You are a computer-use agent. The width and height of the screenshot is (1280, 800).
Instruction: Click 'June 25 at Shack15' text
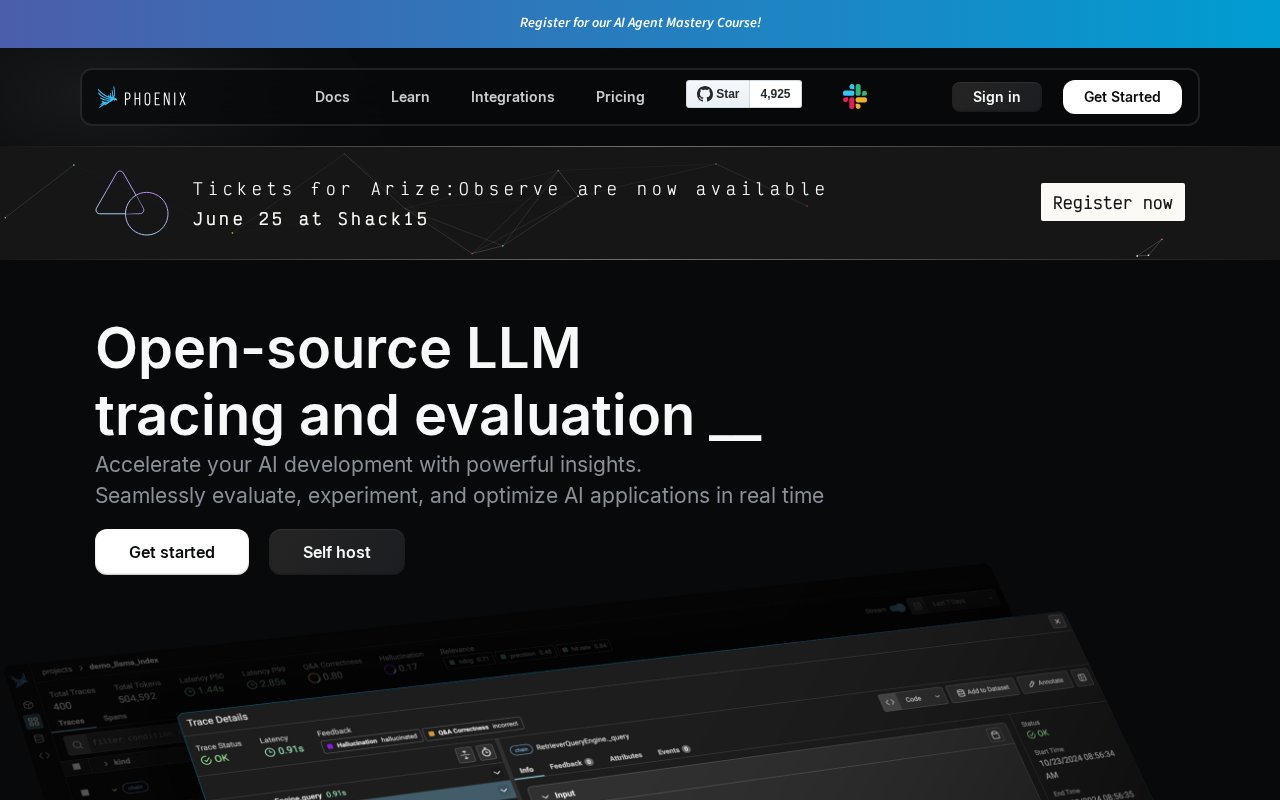(311, 219)
